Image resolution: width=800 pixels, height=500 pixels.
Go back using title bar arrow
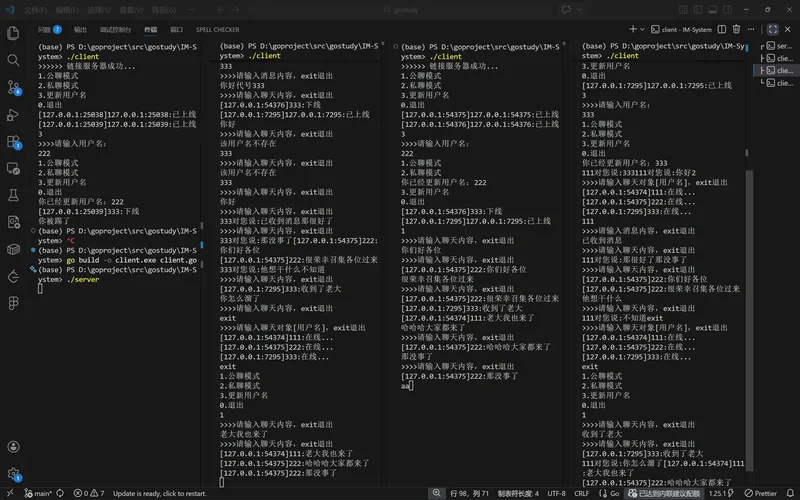pos(220,10)
